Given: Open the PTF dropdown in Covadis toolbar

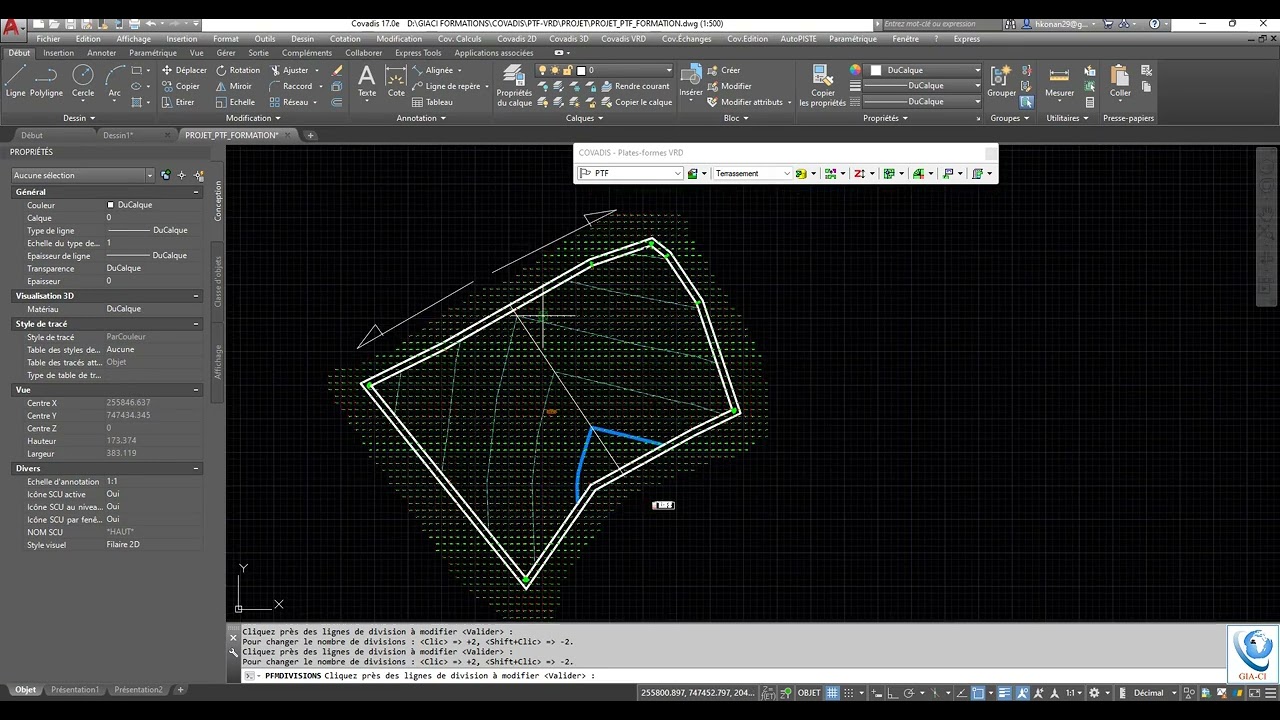Looking at the screenshot, I should point(630,173).
